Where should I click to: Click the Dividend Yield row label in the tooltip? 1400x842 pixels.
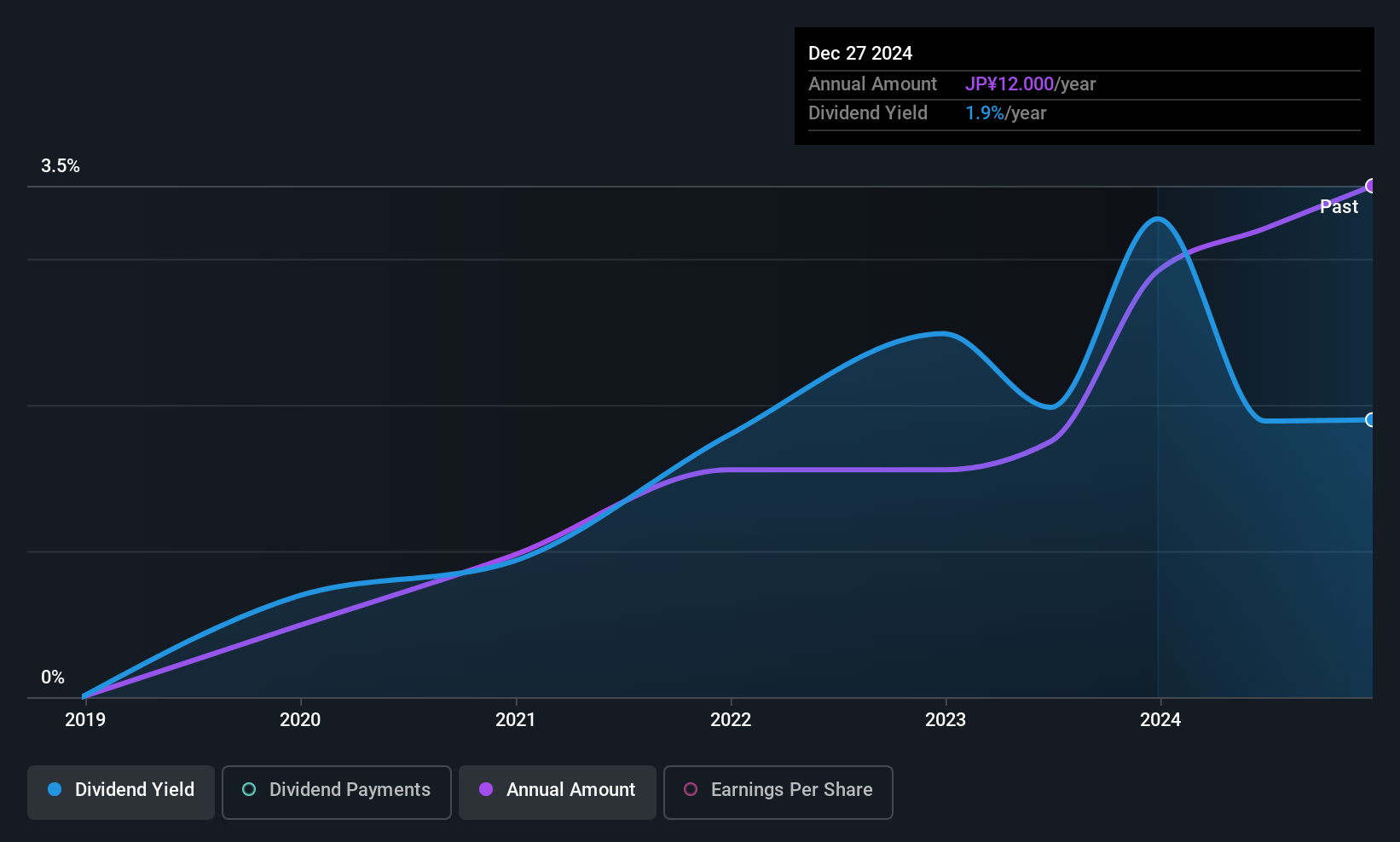tap(868, 113)
